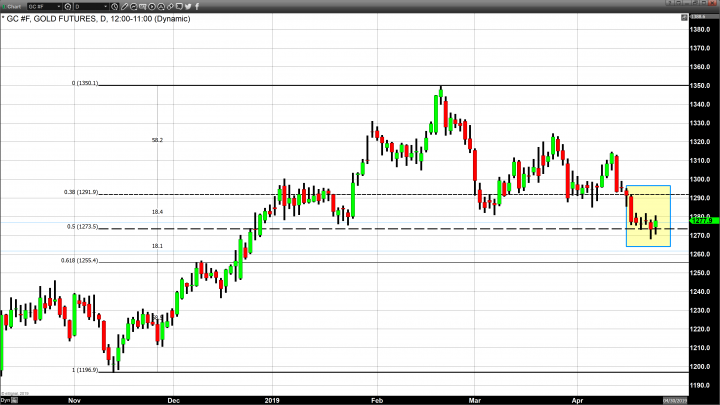This screenshot has width=720, height=405.
Task: Select the yellow highlighted rectangle on chart
Action: [x=649, y=215]
